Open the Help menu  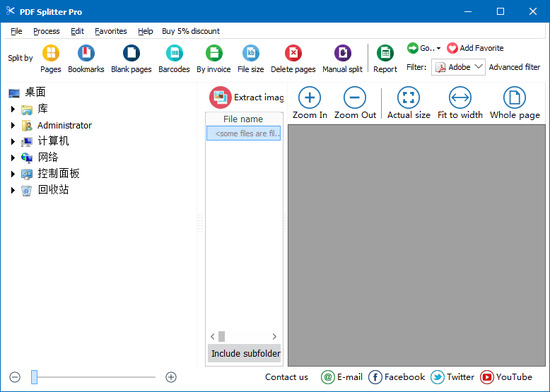point(145,31)
